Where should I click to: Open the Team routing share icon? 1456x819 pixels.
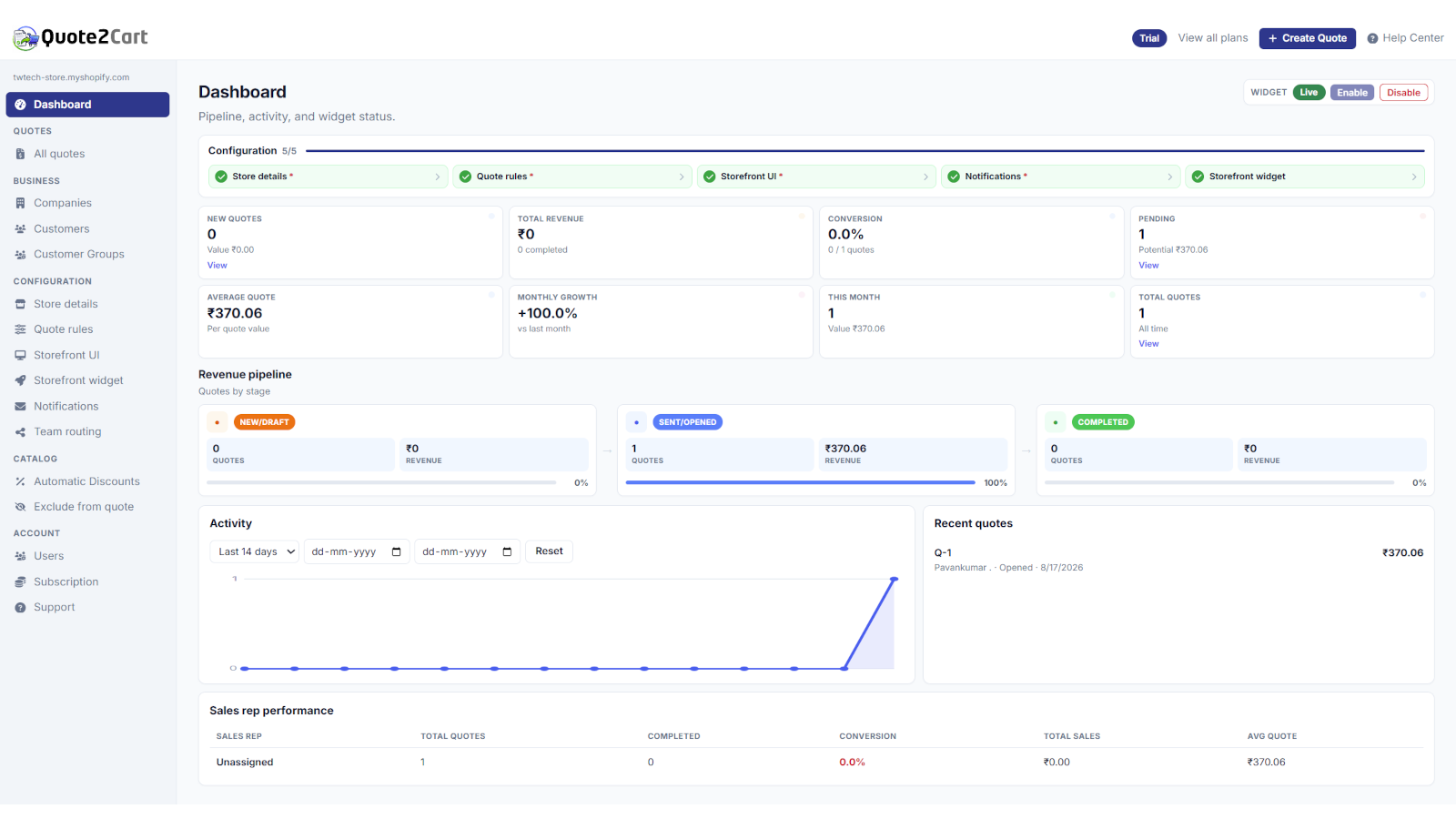pyautogui.click(x=20, y=431)
